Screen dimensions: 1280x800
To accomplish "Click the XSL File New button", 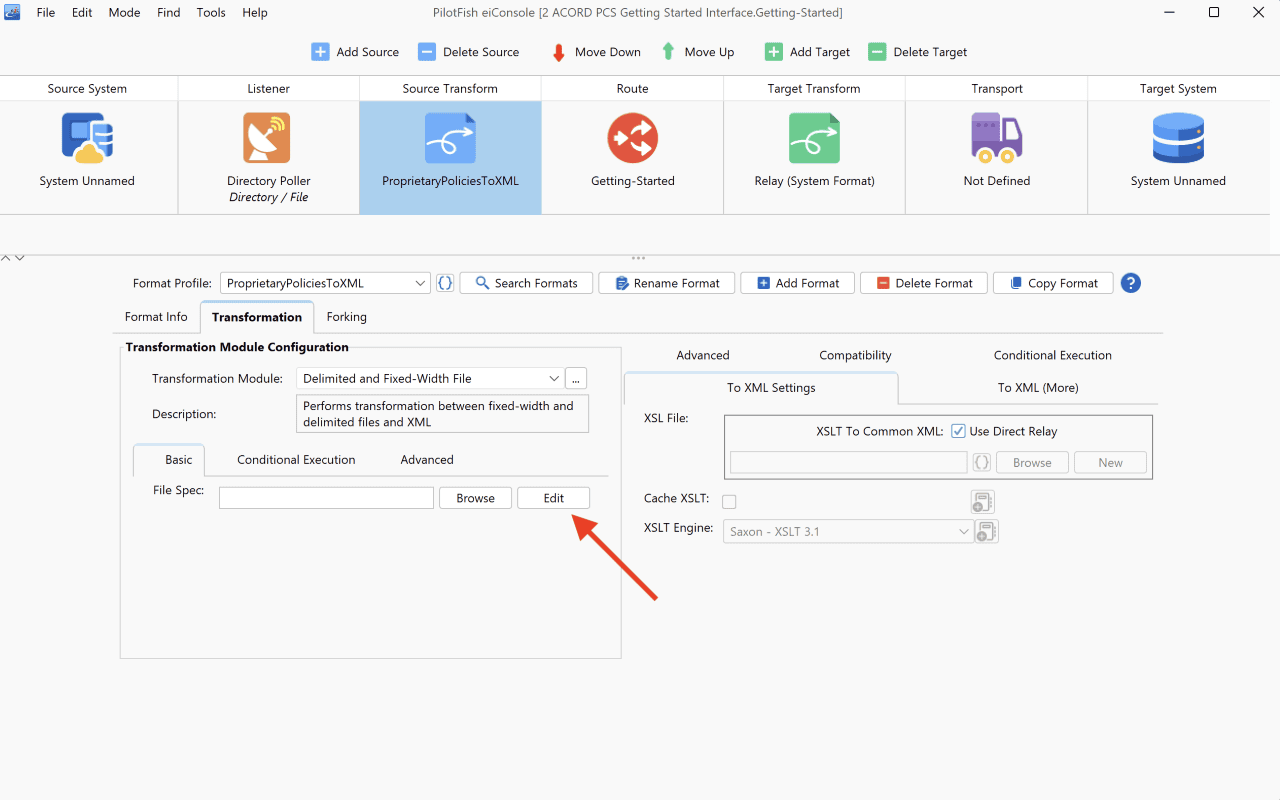I will [1110, 462].
